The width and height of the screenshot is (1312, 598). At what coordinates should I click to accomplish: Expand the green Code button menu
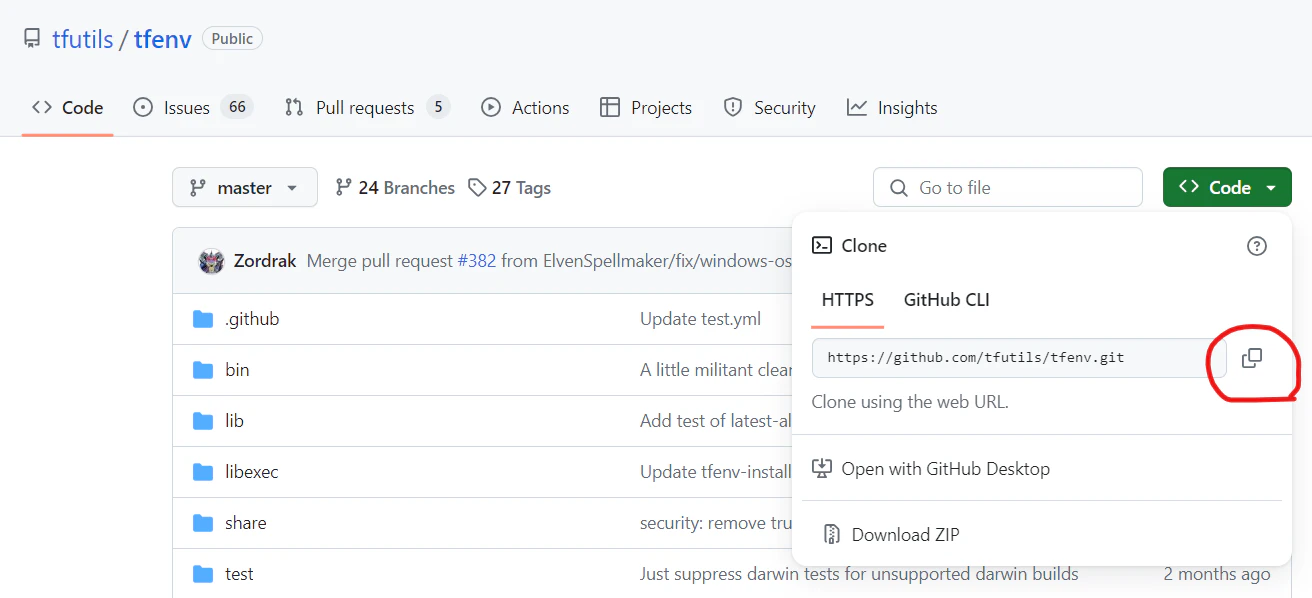click(1227, 187)
